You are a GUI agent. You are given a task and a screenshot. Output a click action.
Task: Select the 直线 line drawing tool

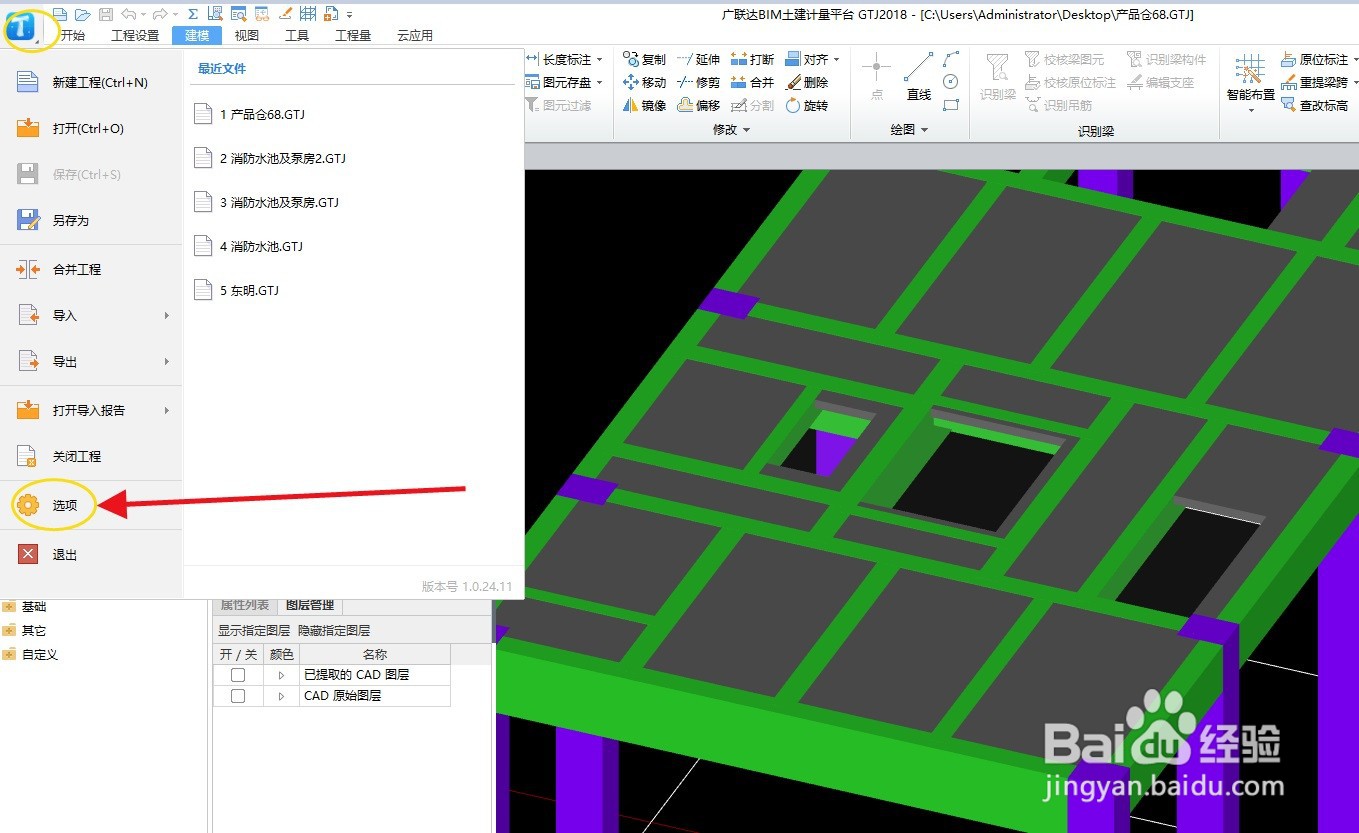(x=919, y=77)
